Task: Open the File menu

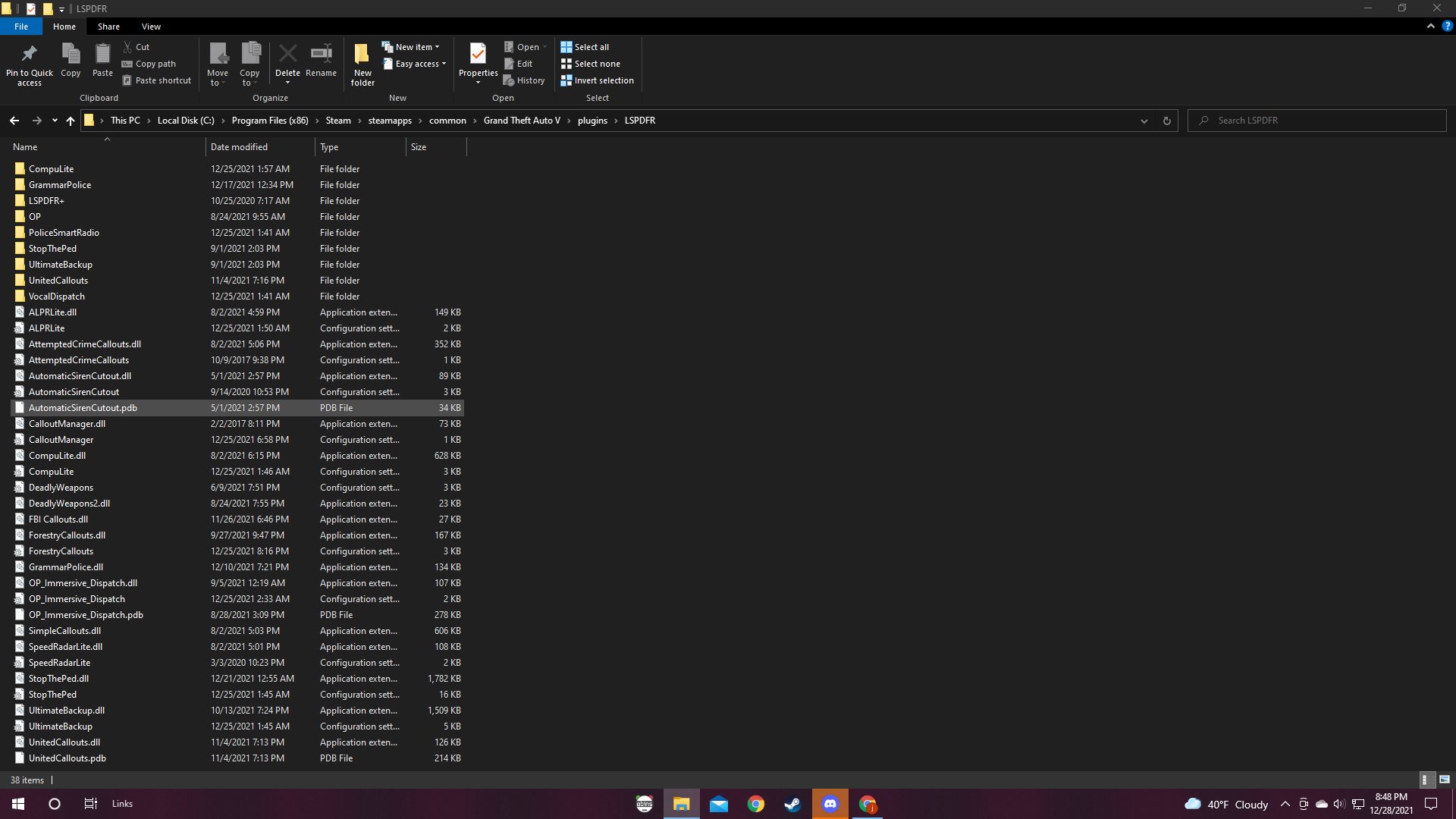Action: 21,27
